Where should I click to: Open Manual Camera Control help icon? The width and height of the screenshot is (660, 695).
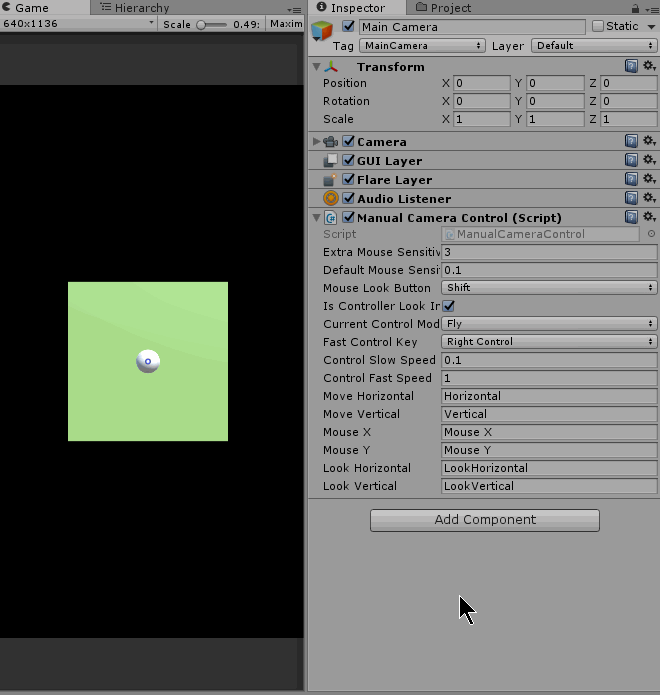[x=631, y=217]
